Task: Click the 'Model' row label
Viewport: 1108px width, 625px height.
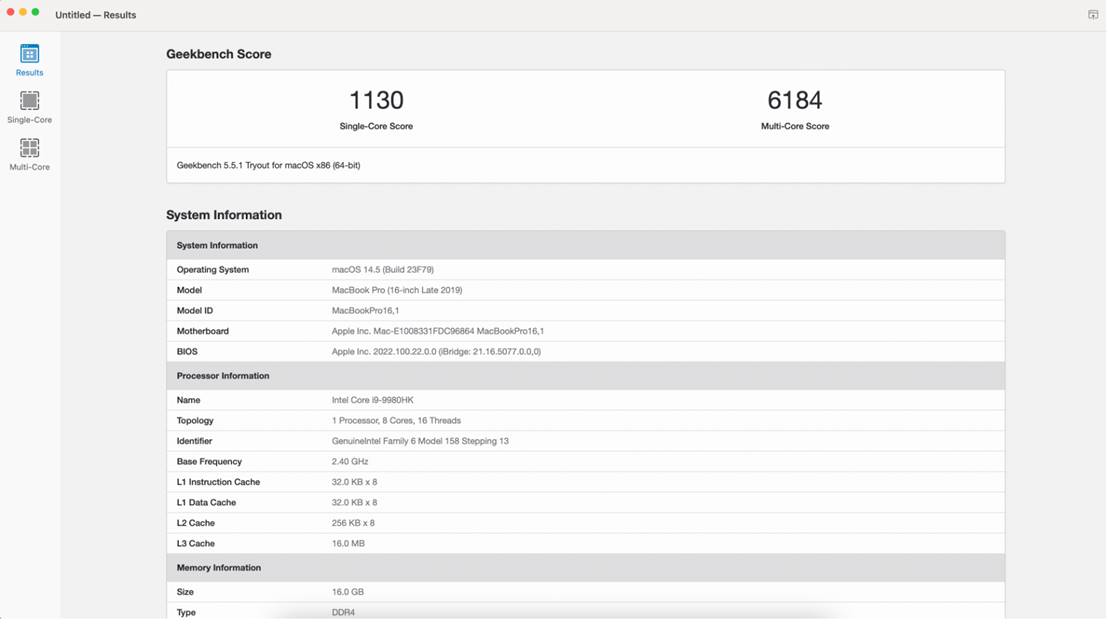Action: tap(189, 290)
